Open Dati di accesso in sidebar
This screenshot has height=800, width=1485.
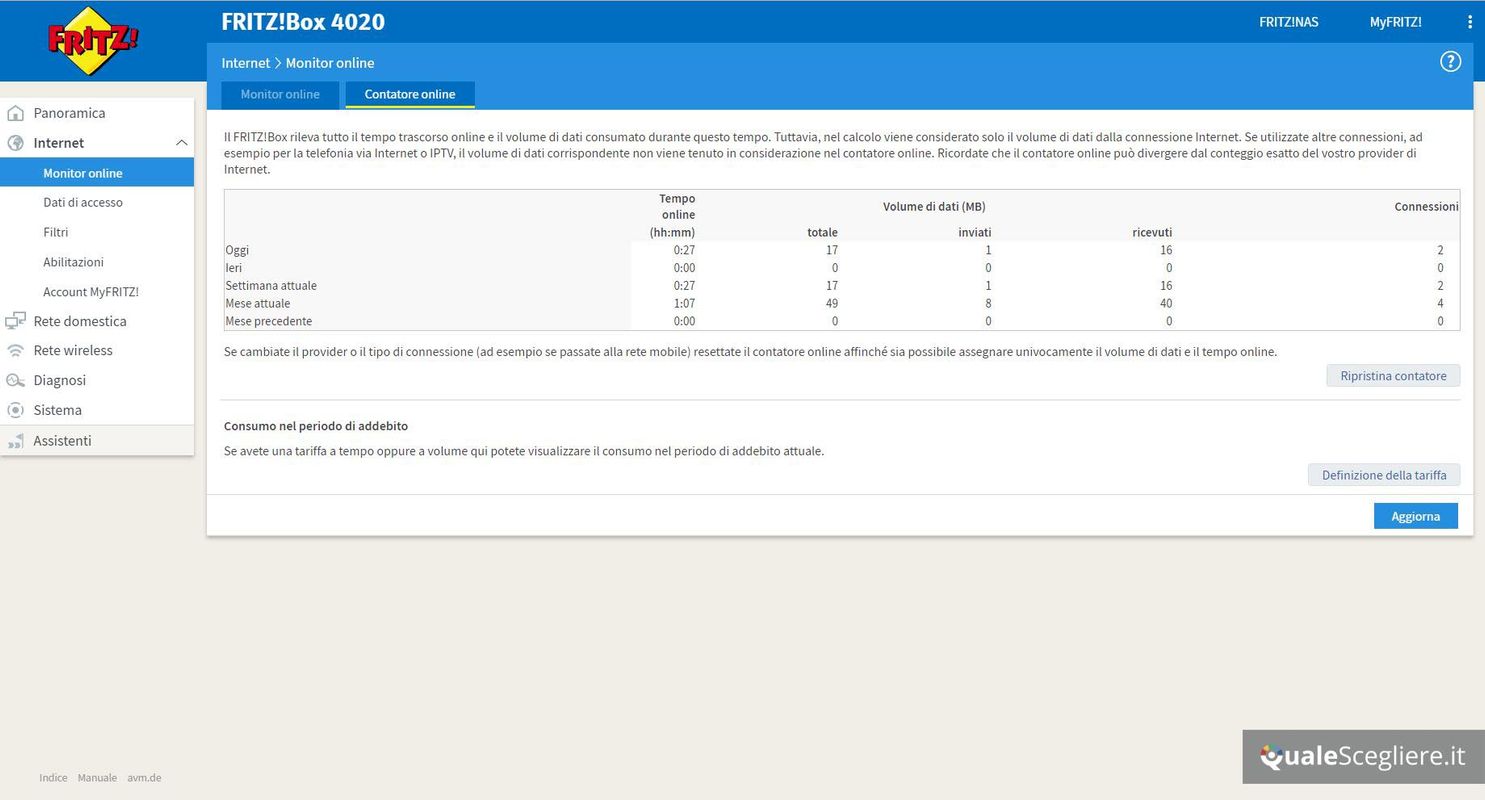click(x=83, y=202)
